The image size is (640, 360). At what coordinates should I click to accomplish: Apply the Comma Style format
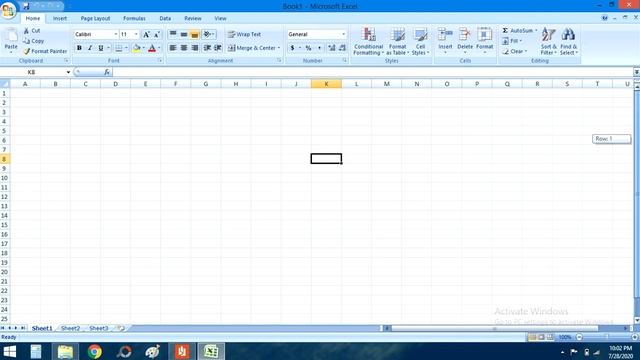tap(319, 48)
